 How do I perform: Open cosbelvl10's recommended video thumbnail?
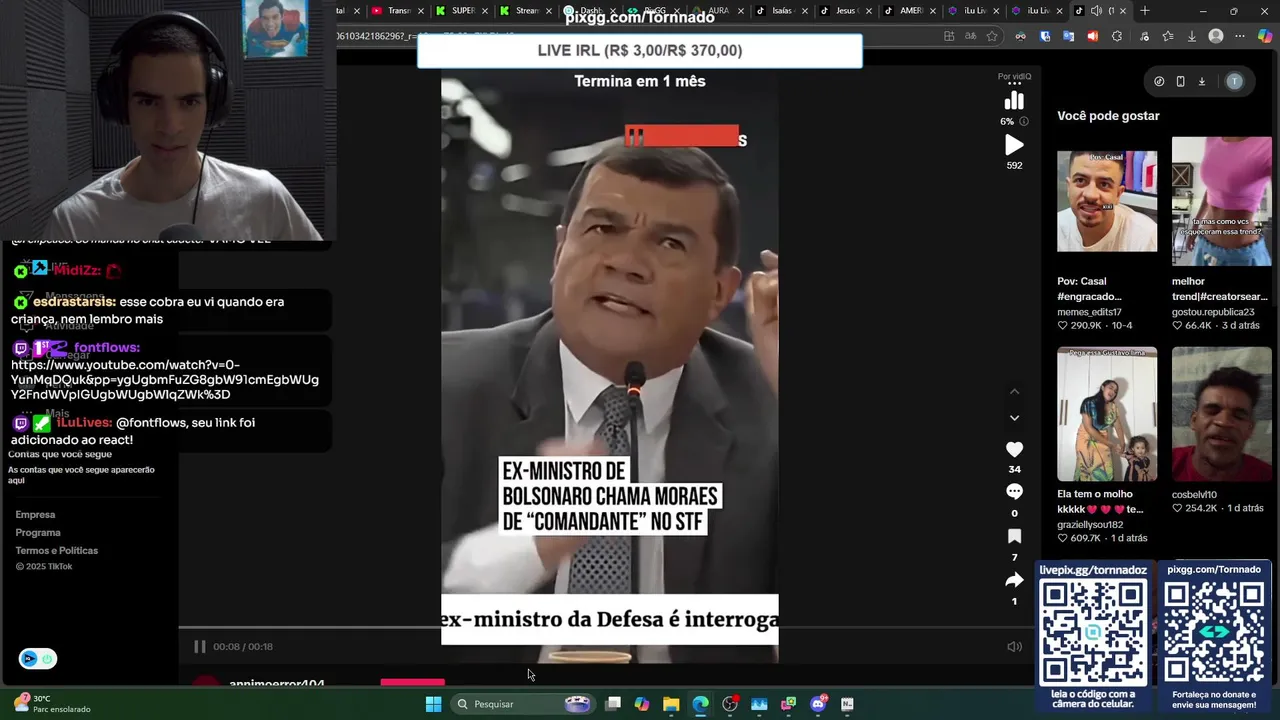click(x=1222, y=414)
